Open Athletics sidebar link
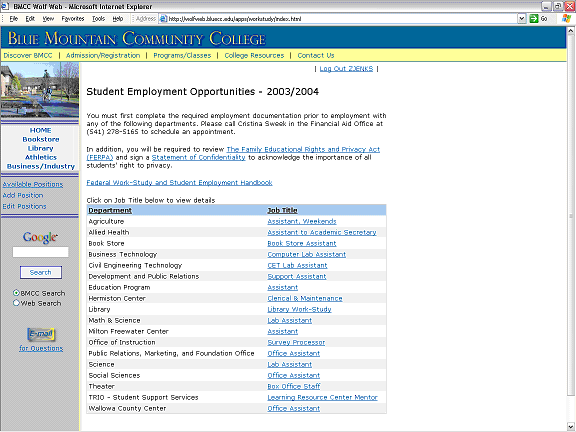This screenshot has width=576, height=432. coord(41,157)
